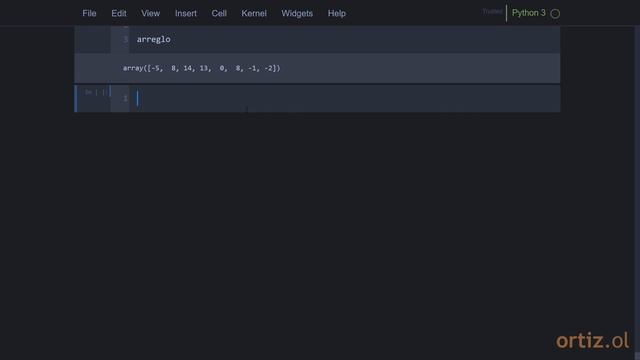Screen dimensions: 640x360
Task: Click the array output text
Action: 202,68
